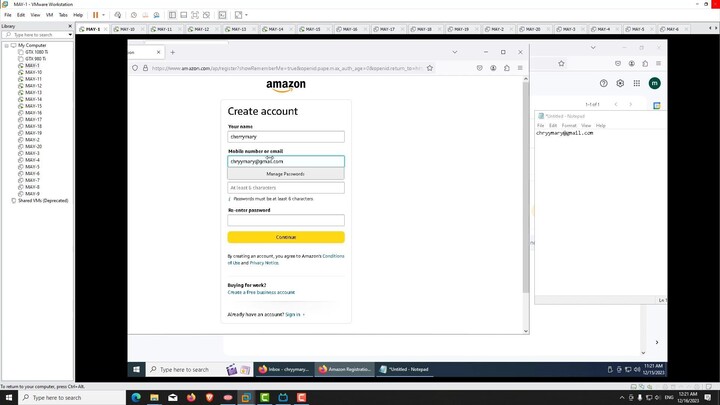Open the power options dropdown beside pause
This screenshot has height=405, width=720.
(x=103, y=15)
